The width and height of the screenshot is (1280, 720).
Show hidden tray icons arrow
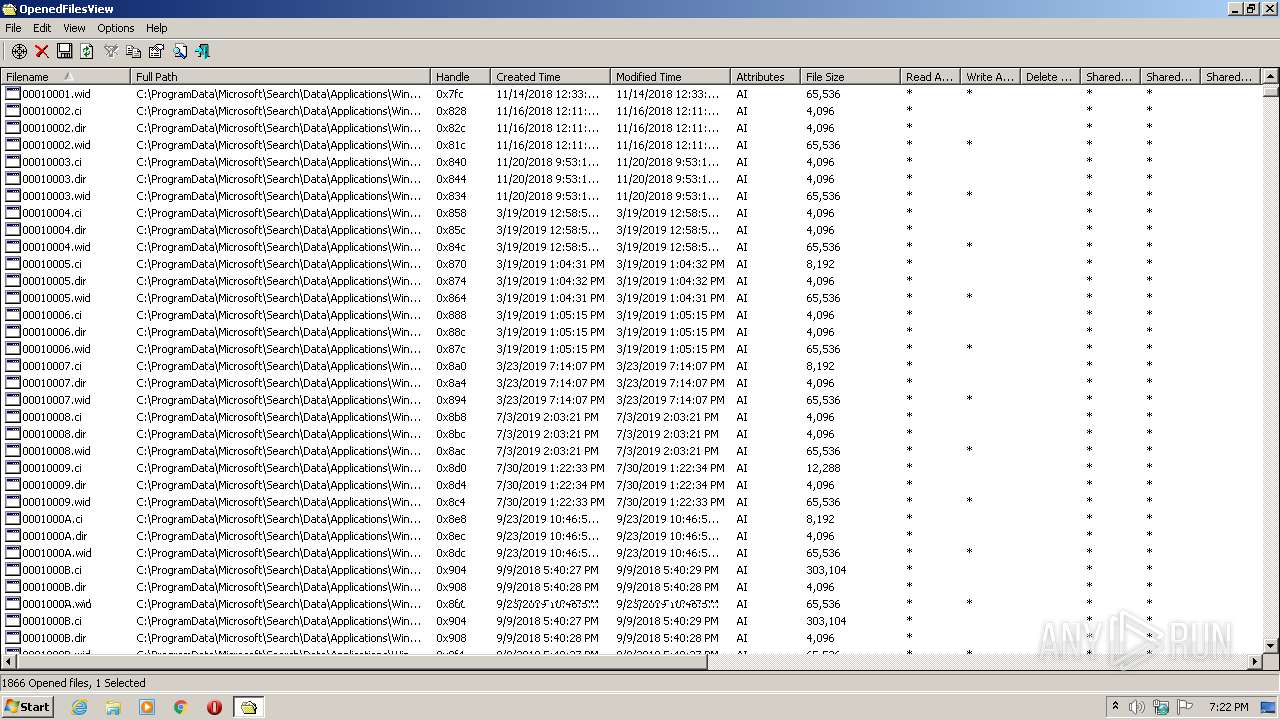point(1115,707)
